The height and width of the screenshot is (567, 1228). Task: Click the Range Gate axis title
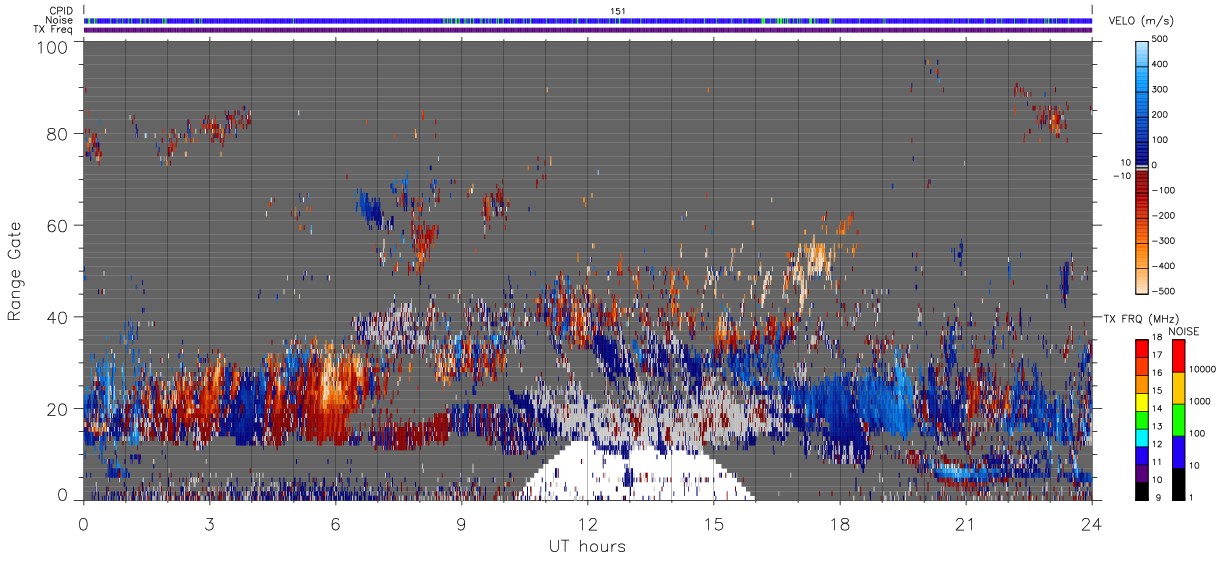pyautogui.click(x=15, y=272)
